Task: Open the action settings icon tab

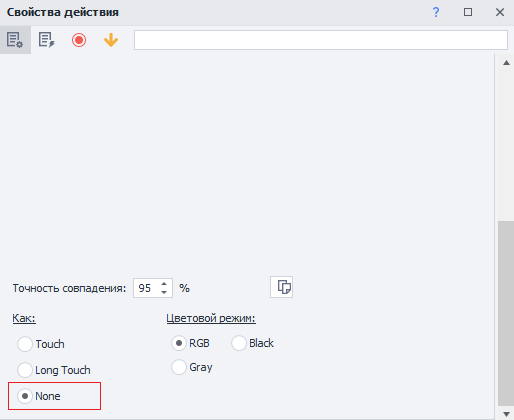Action: point(15,40)
